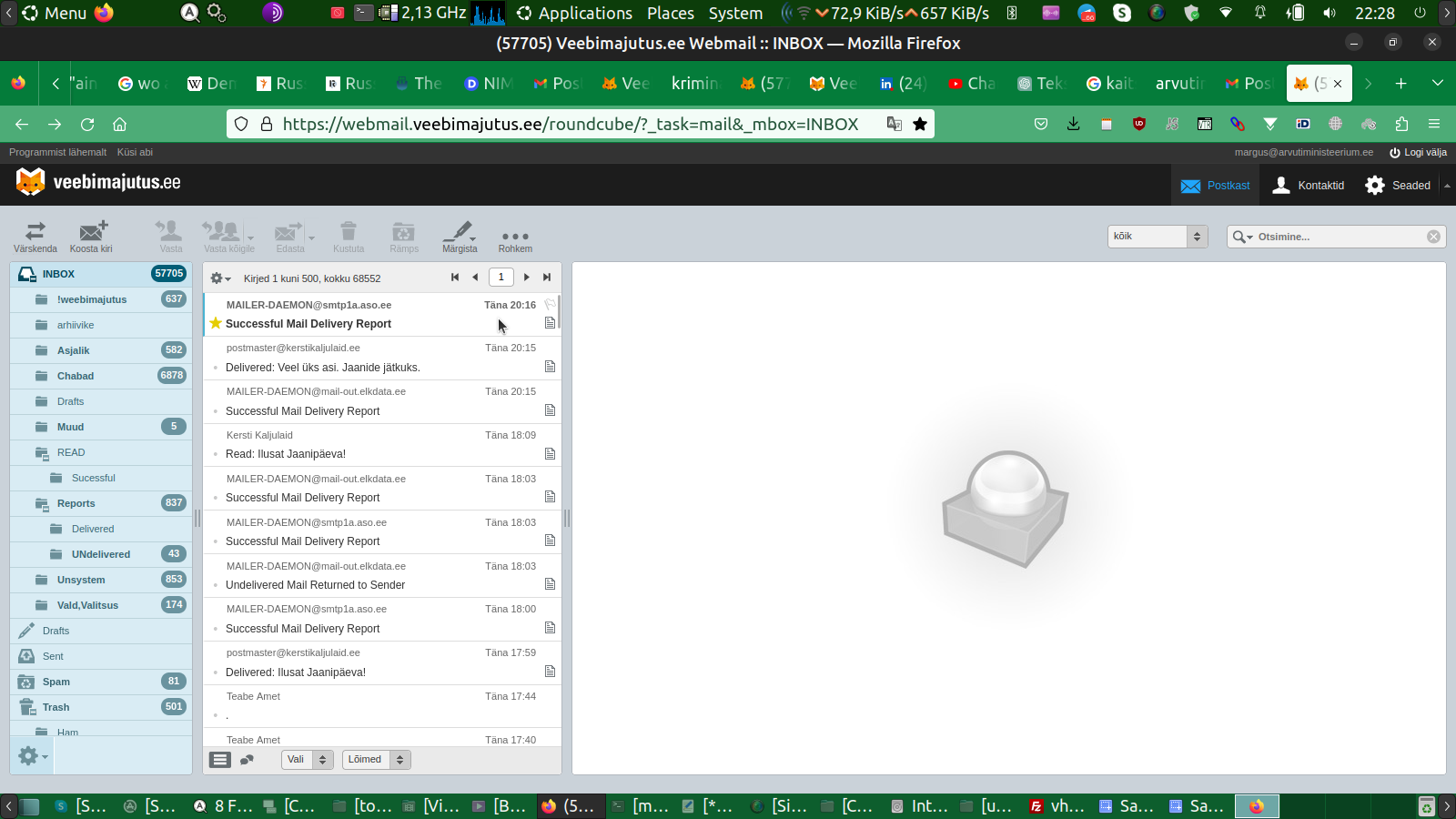Switch the message list to threads view

[247, 760]
